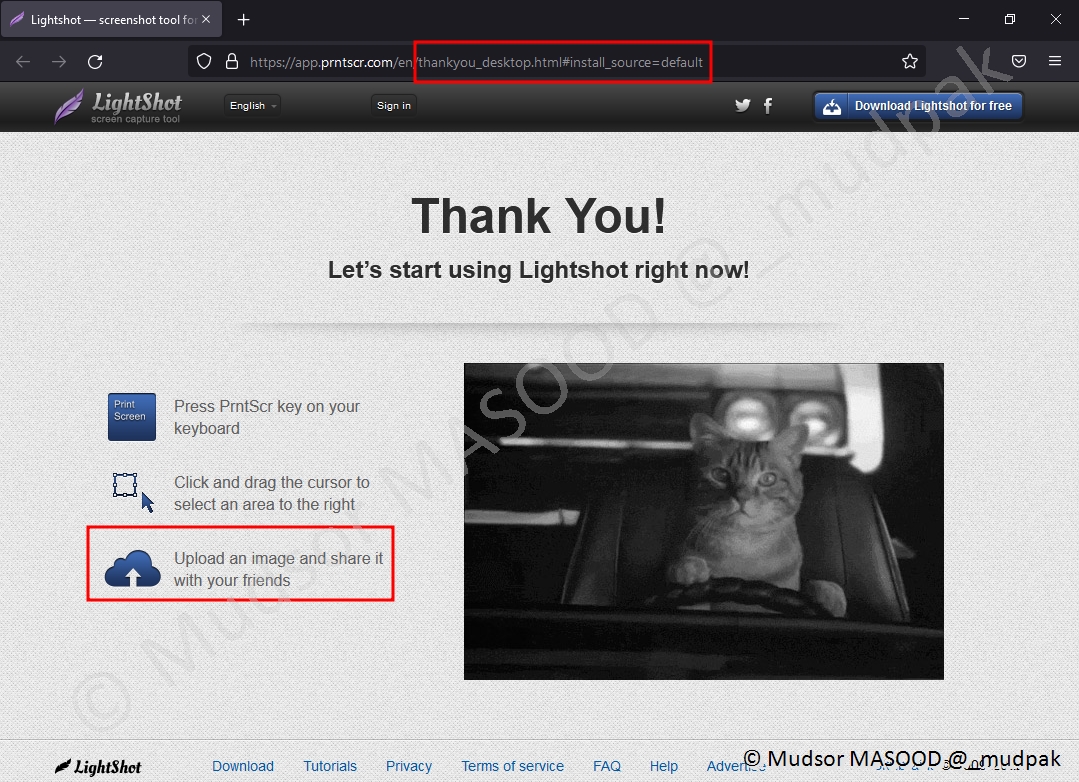Click the Facebook icon in header
The image size is (1079, 782).
768,105
